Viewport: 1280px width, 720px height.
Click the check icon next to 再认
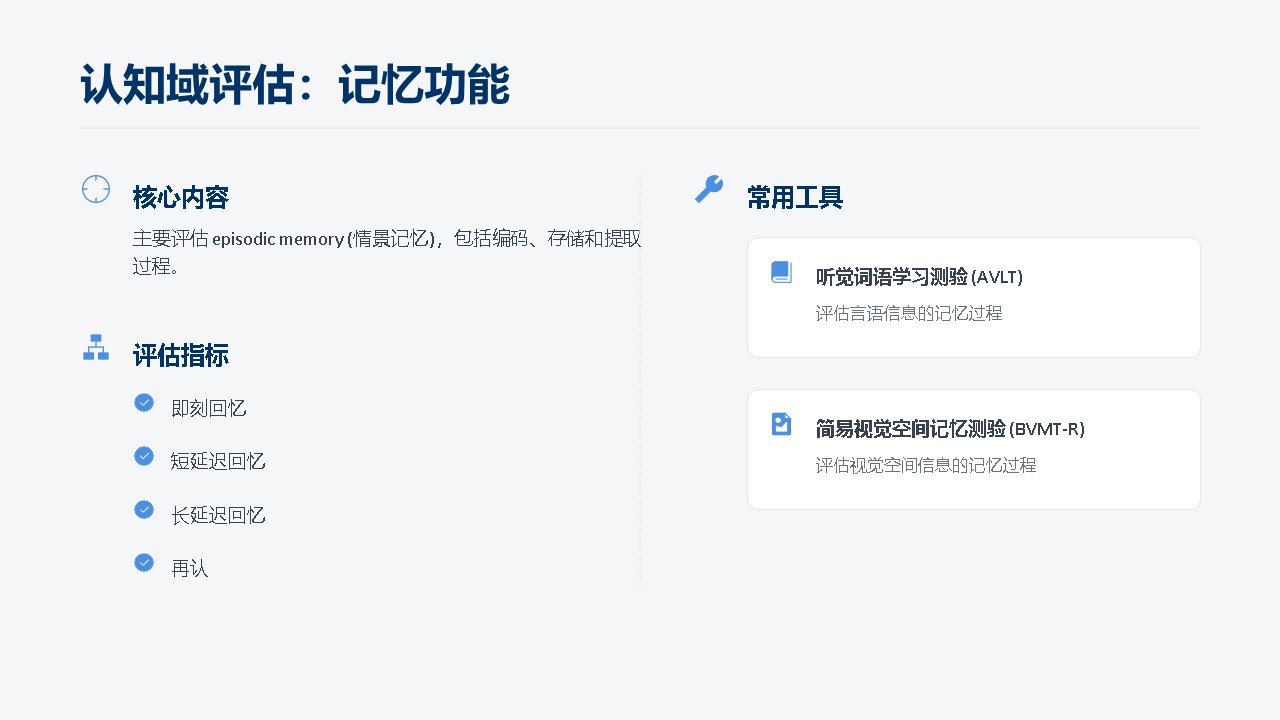[x=144, y=562]
